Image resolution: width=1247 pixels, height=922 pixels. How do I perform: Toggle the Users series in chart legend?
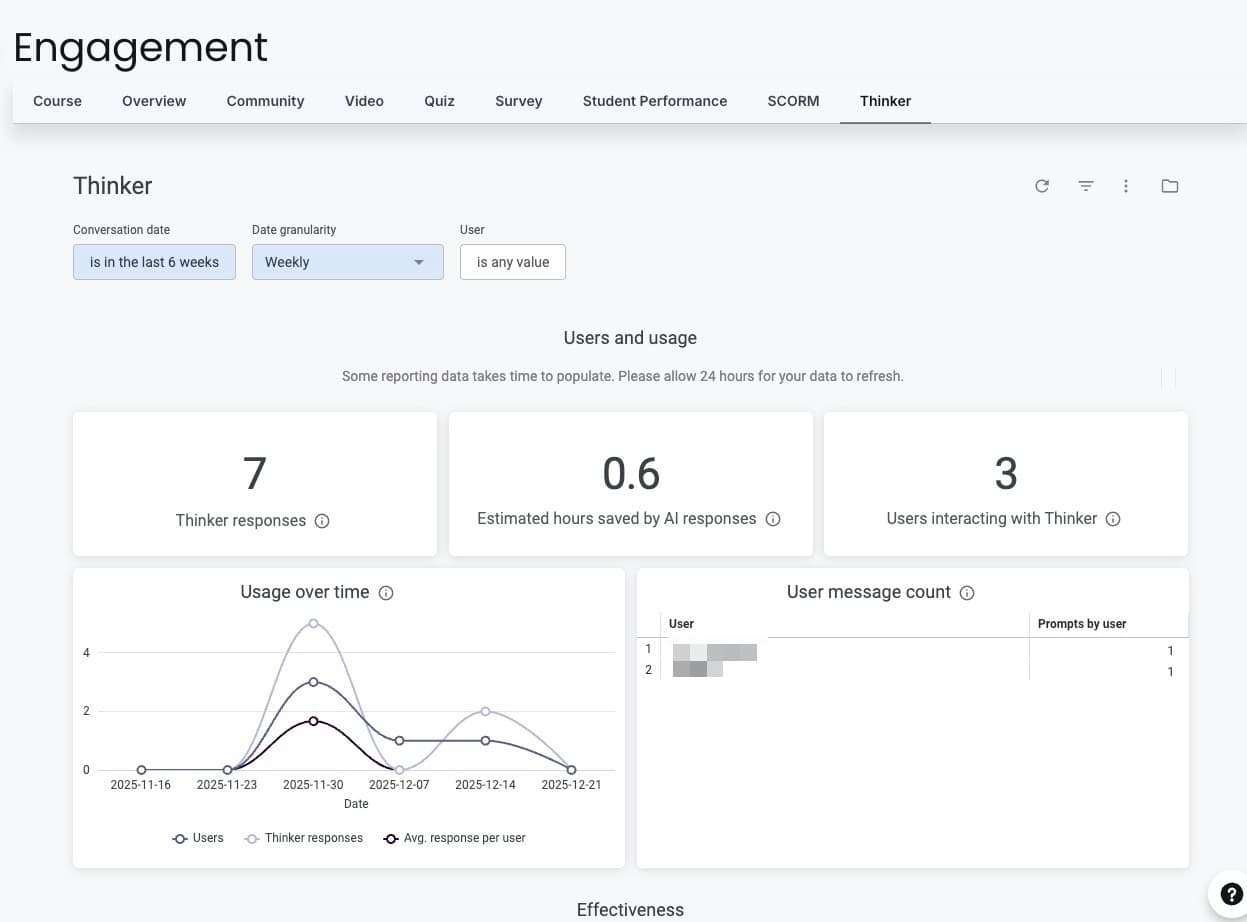point(197,838)
